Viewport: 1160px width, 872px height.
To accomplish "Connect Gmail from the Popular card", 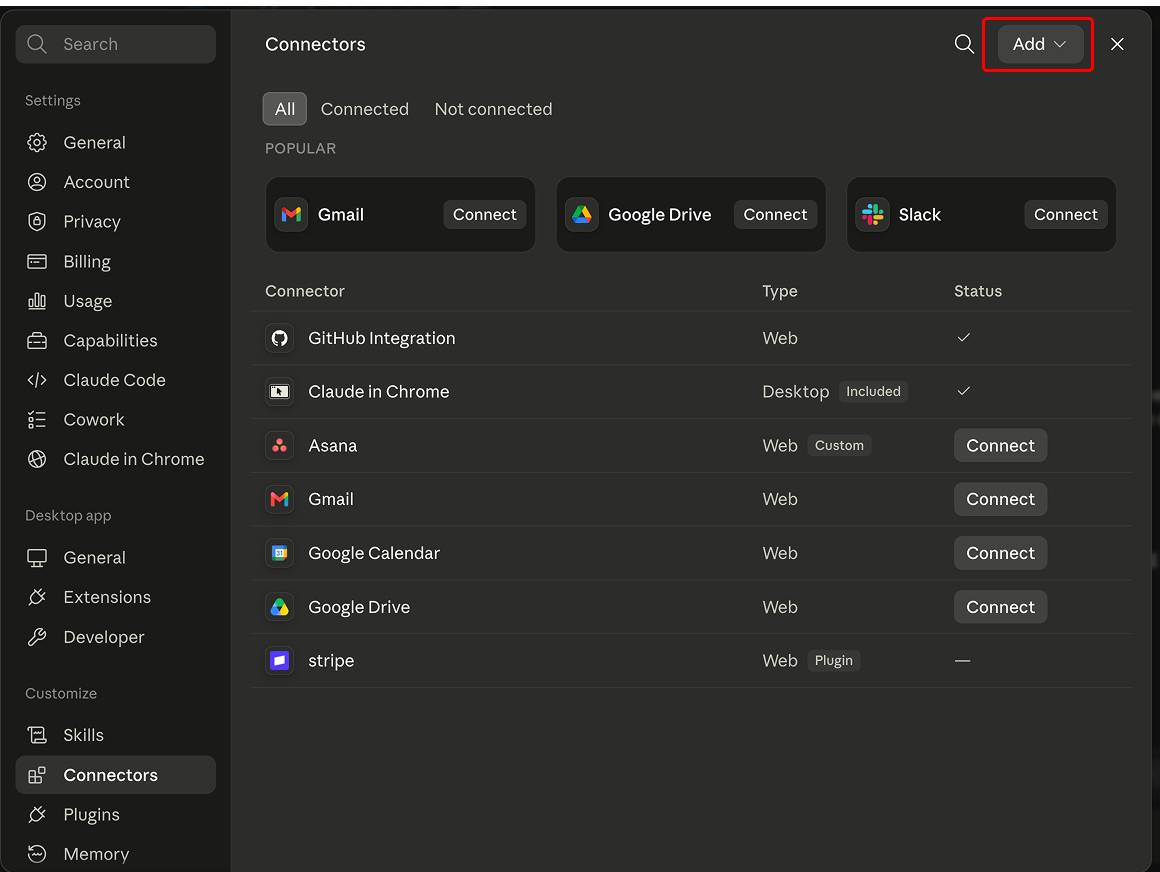I will click(485, 214).
